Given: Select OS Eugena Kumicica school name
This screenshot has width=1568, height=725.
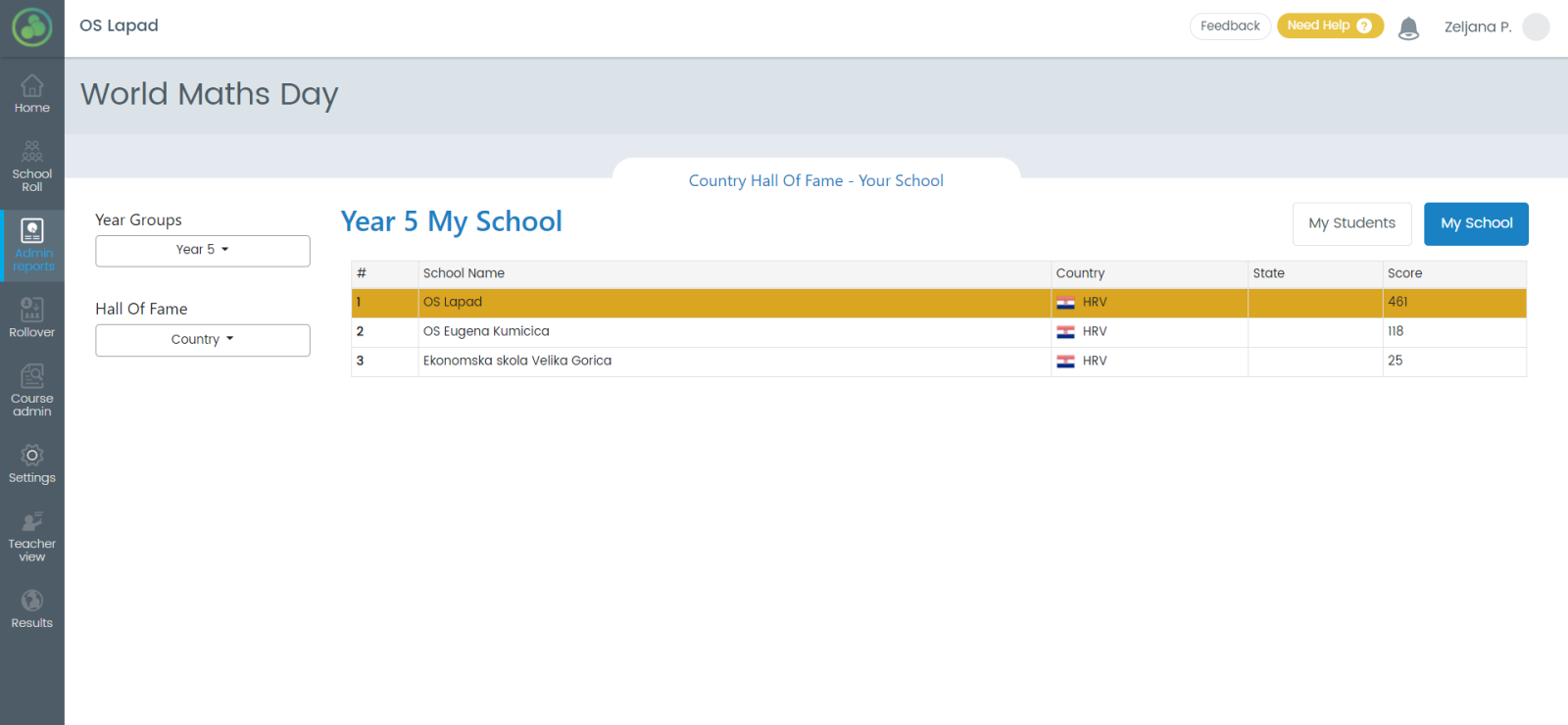Looking at the screenshot, I should (486, 331).
